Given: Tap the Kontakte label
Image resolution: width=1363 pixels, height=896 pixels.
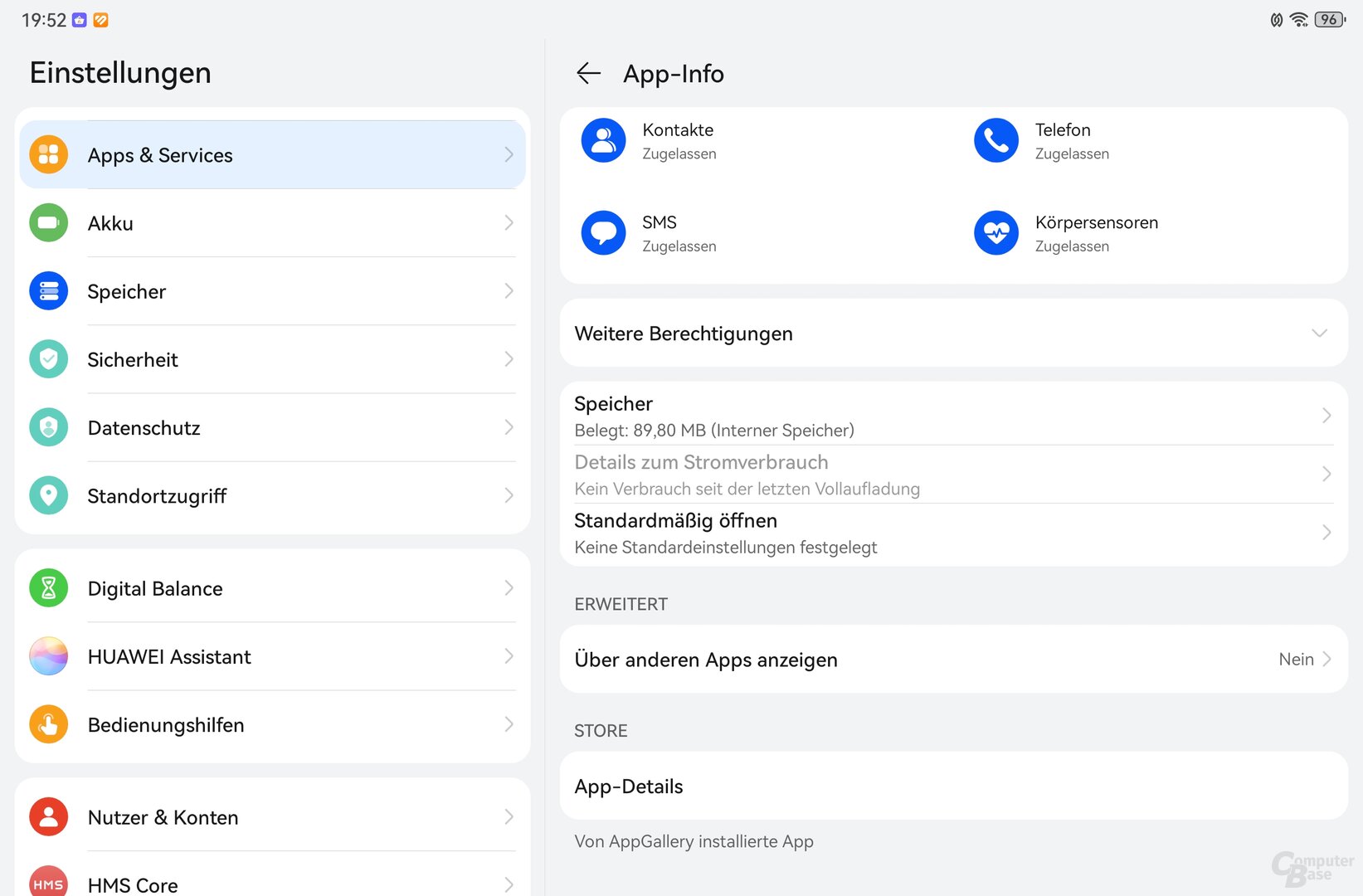Looking at the screenshot, I should [x=678, y=130].
